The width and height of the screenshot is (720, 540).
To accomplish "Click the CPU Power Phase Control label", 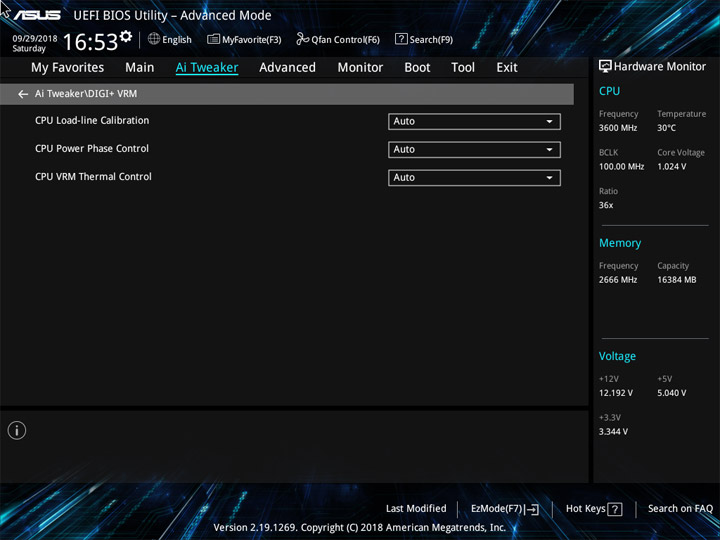I will (92, 149).
